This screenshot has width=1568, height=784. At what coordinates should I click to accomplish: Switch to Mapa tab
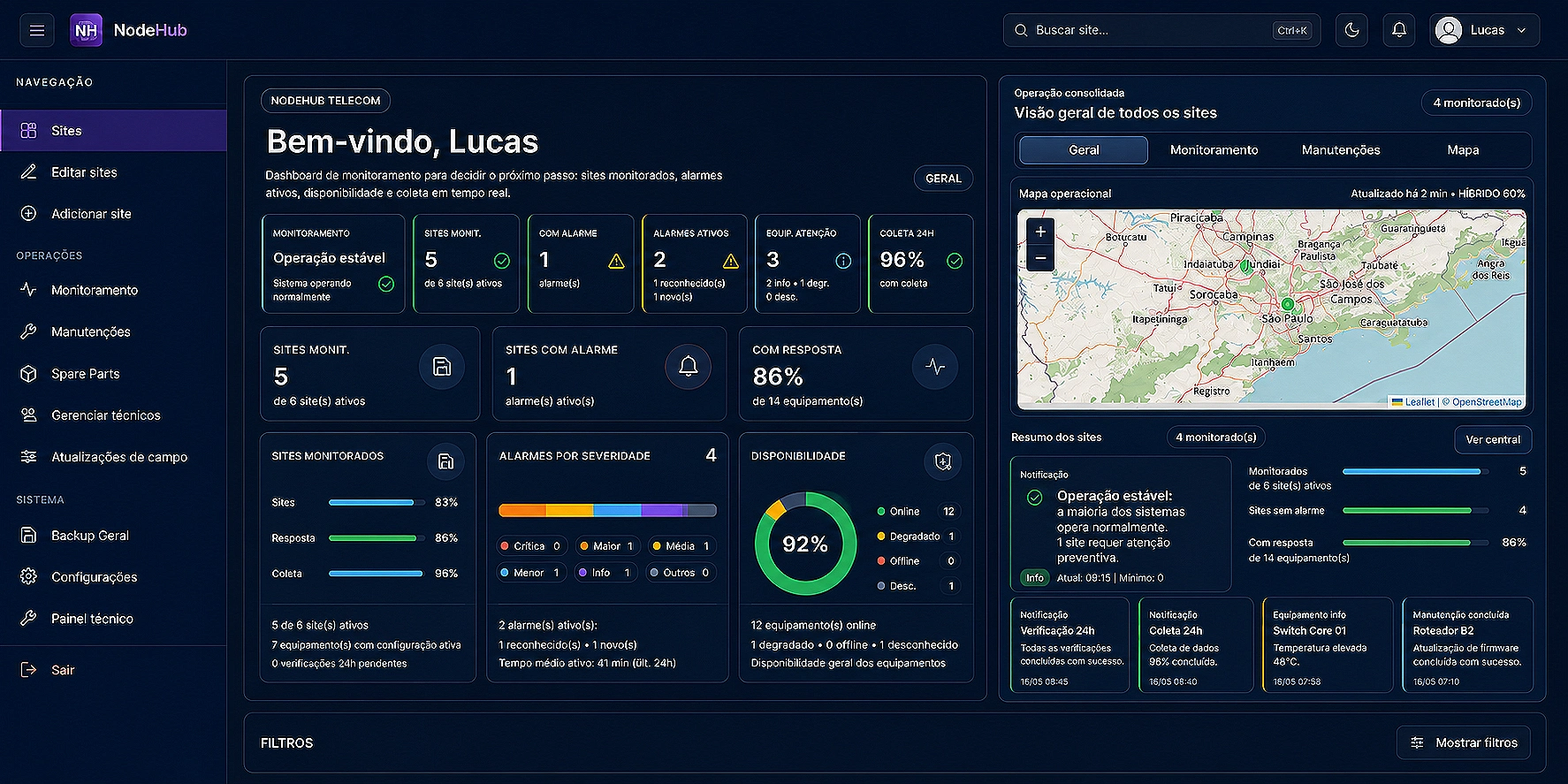[x=1463, y=150]
